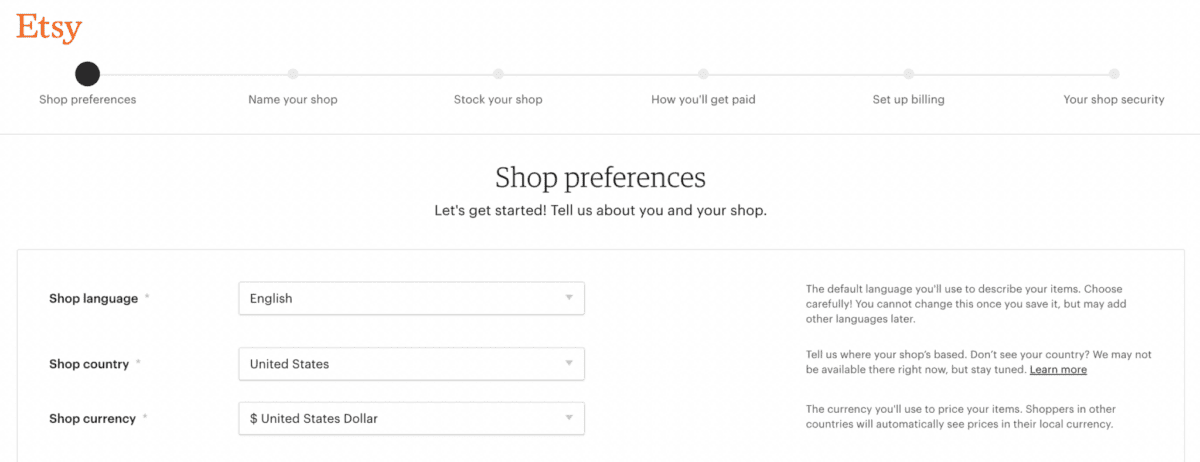The image size is (1200, 462).
Task: Go to the How you'll get paid label
Action: [703, 100]
